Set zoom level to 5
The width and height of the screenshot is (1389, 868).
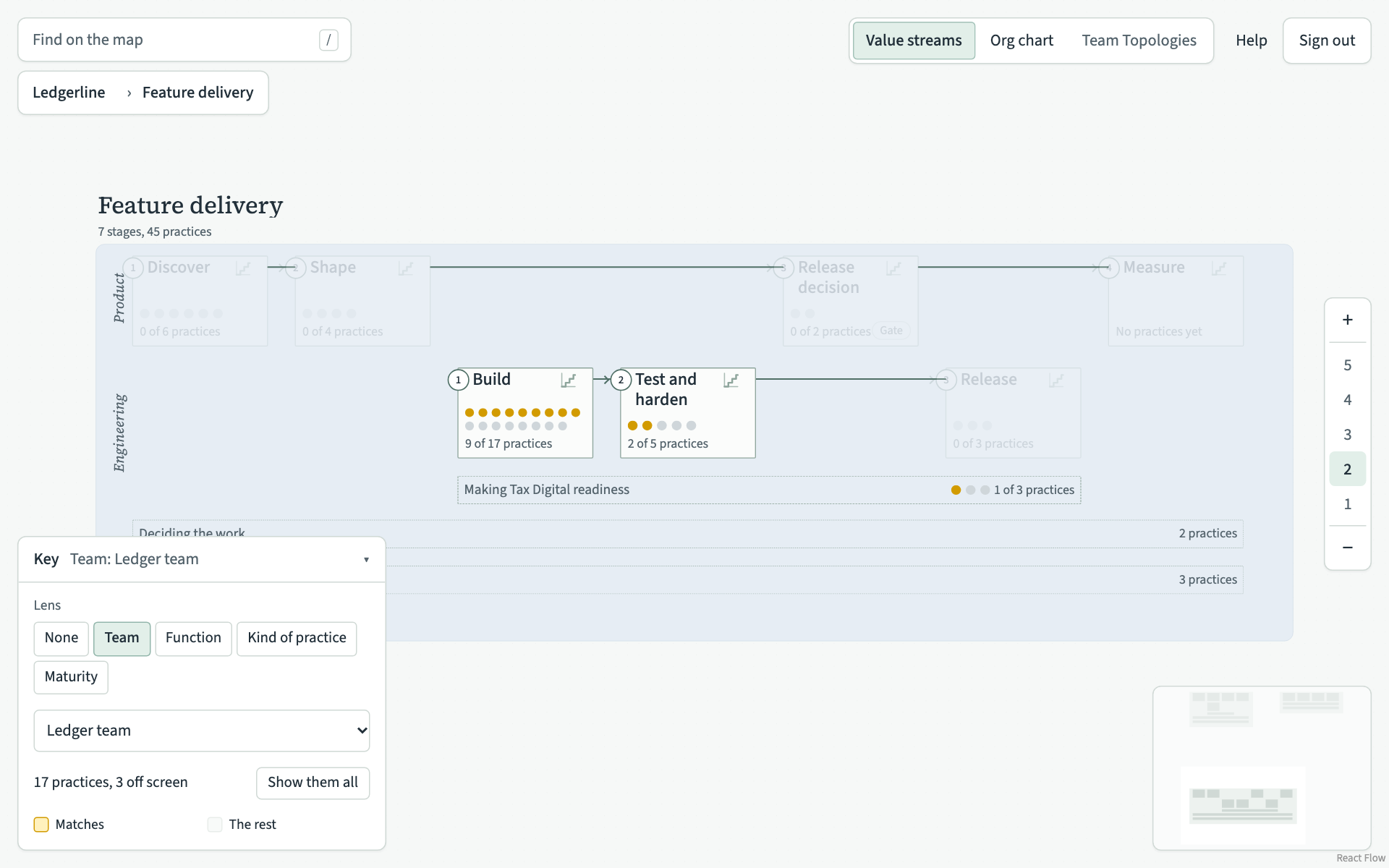tap(1348, 365)
